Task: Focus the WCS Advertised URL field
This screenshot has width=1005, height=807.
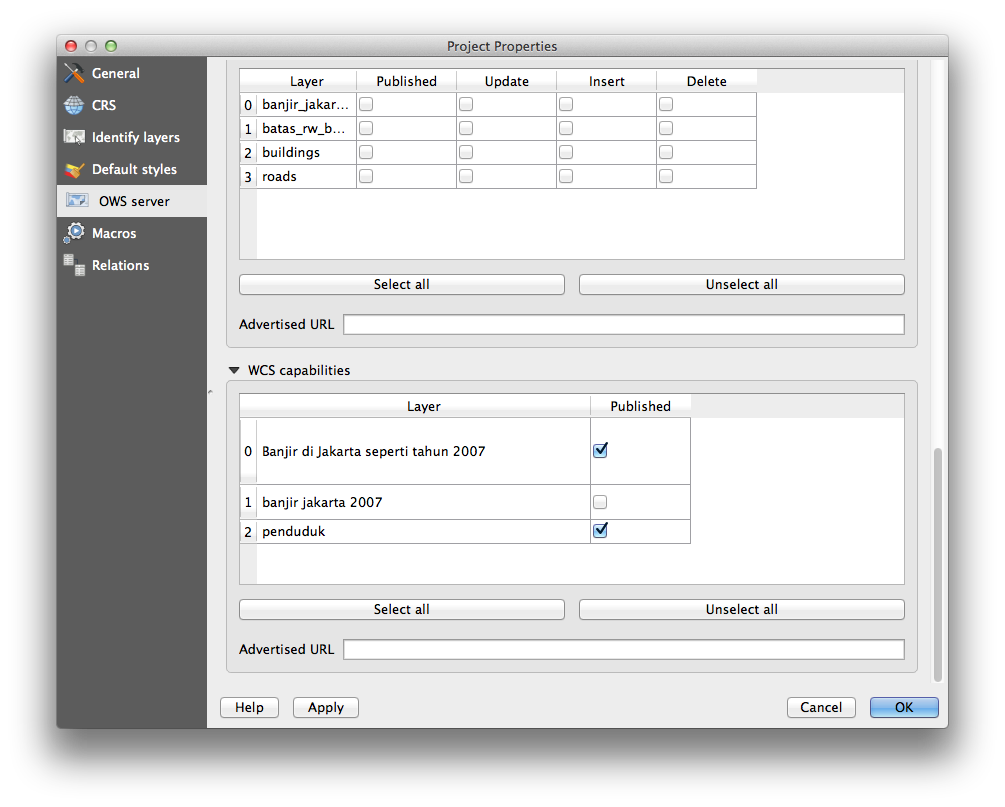Action: tap(623, 649)
